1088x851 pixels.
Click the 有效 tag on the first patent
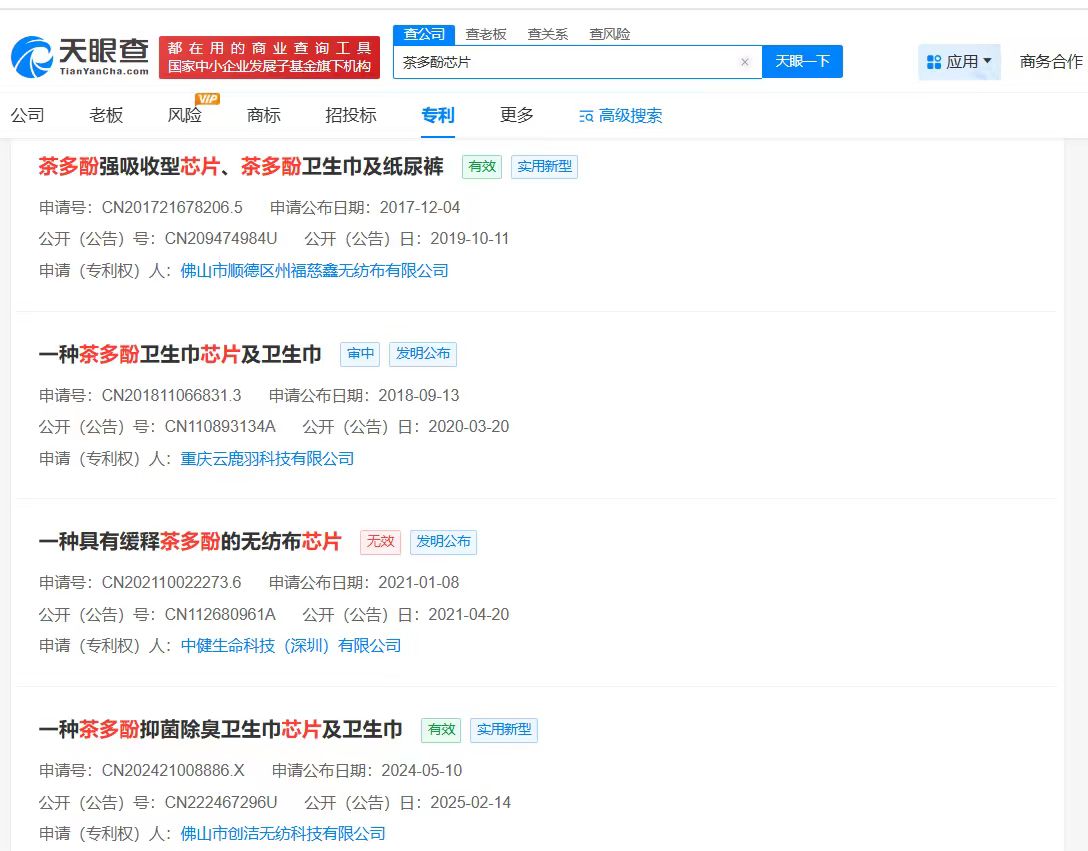[x=482, y=167]
